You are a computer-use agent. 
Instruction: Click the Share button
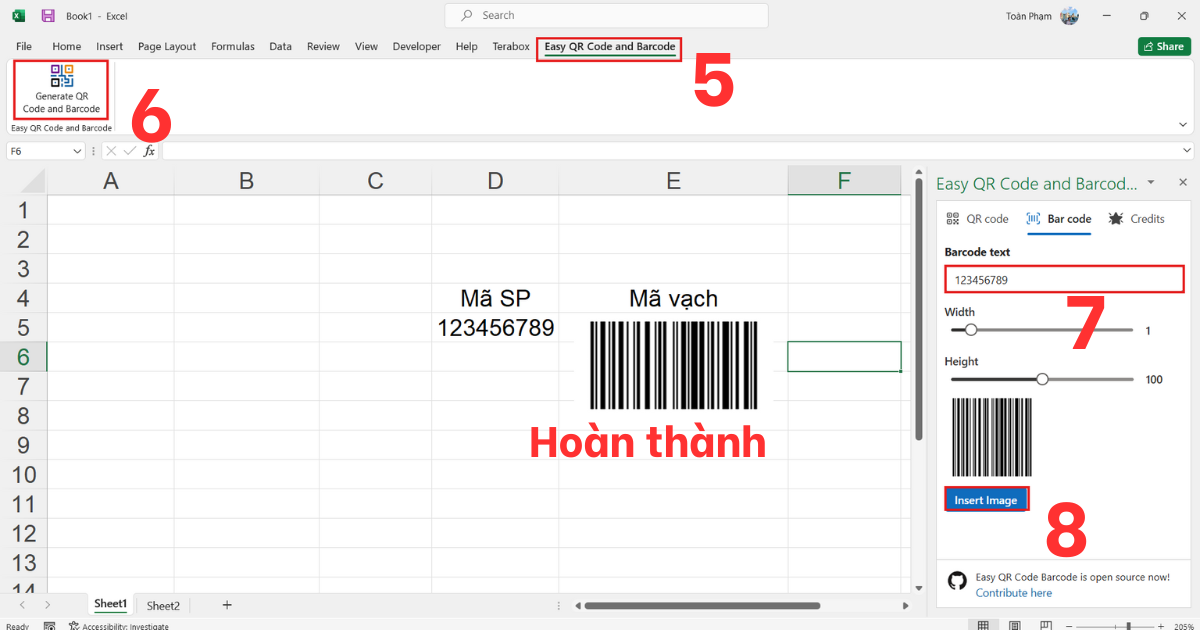(1163, 46)
